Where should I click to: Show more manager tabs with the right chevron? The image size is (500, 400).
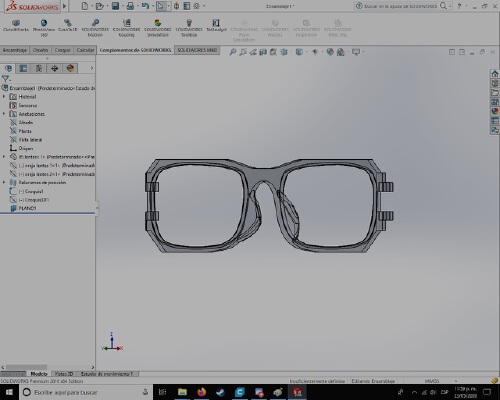pos(92,68)
